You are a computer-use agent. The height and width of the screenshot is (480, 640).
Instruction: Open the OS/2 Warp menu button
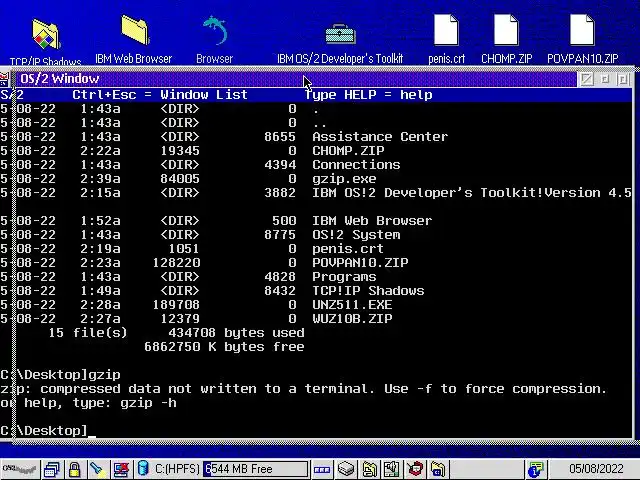click(x=19, y=469)
